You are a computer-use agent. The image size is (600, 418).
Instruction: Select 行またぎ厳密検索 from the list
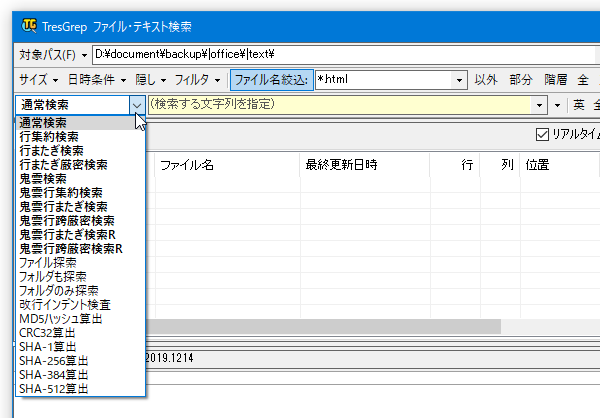coord(80,165)
